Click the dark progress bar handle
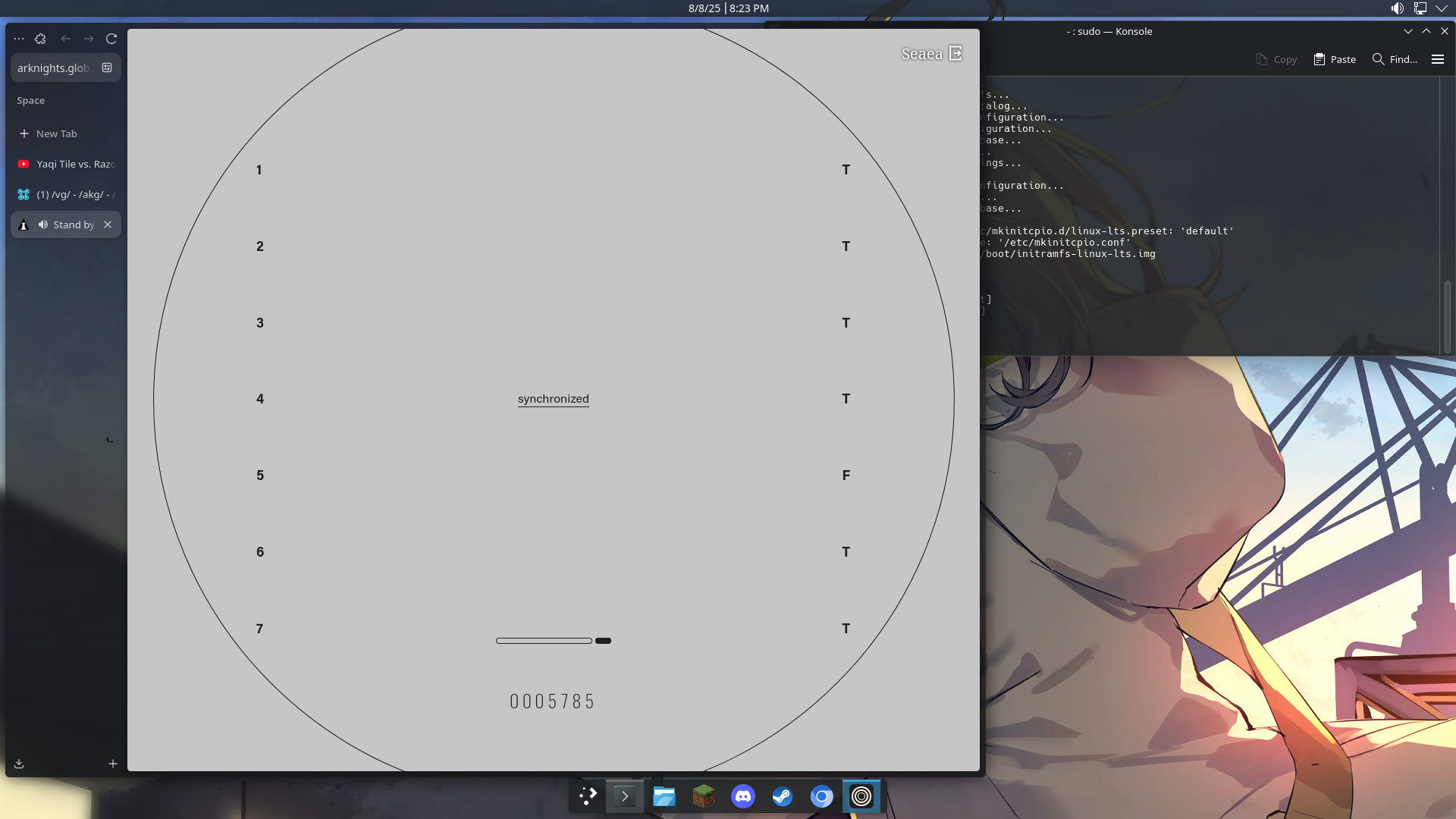Image resolution: width=1456 pixels, height=819 pixels. [x=604, y=641]
